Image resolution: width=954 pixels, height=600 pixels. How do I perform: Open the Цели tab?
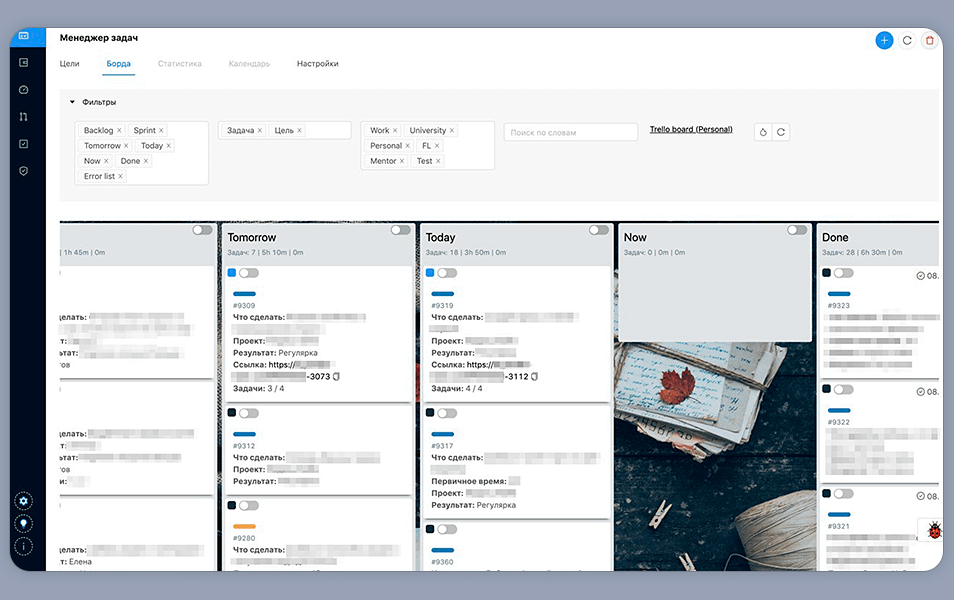[69, 63]
